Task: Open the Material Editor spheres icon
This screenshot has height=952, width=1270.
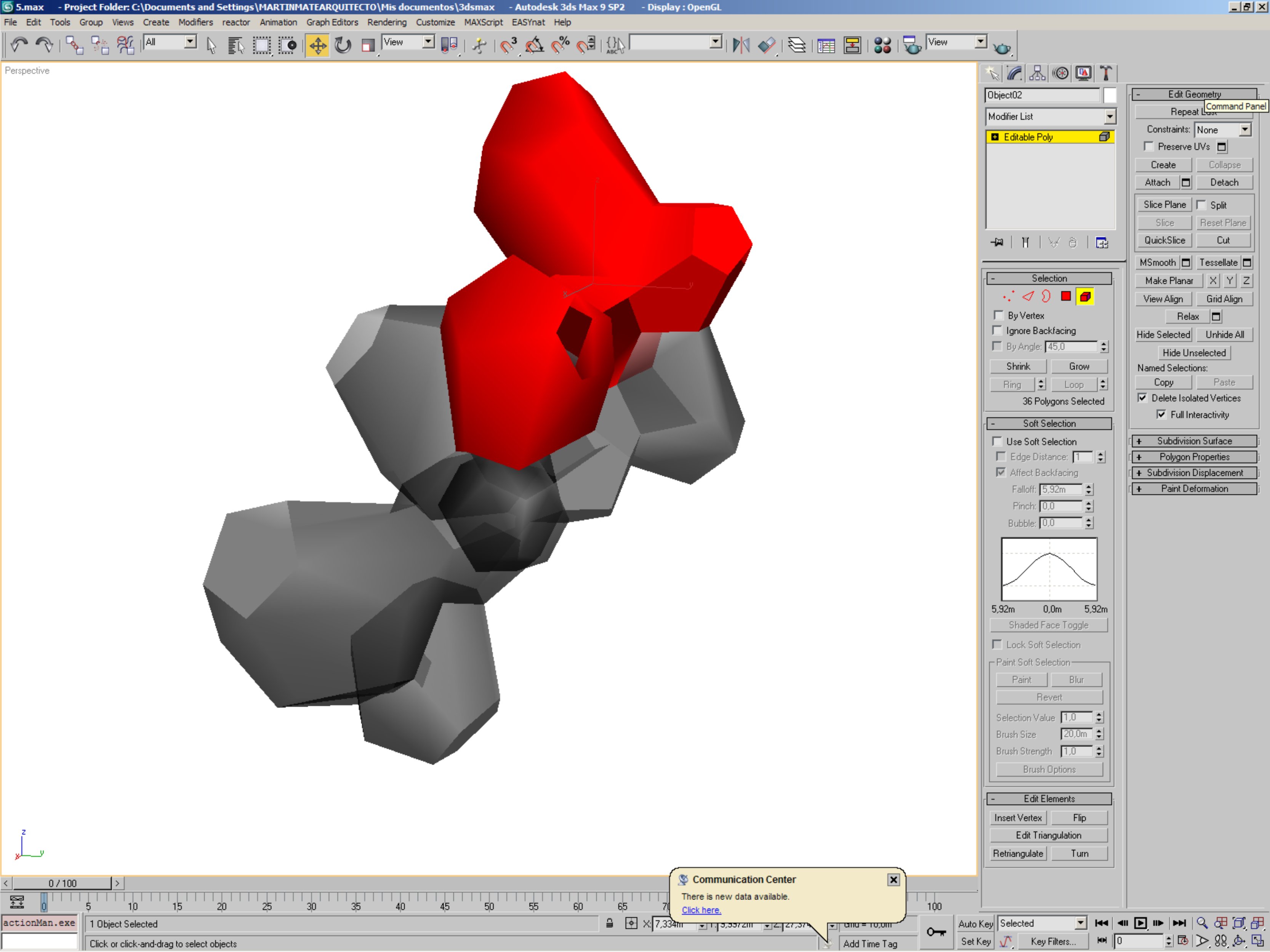Action: point(882,45)
